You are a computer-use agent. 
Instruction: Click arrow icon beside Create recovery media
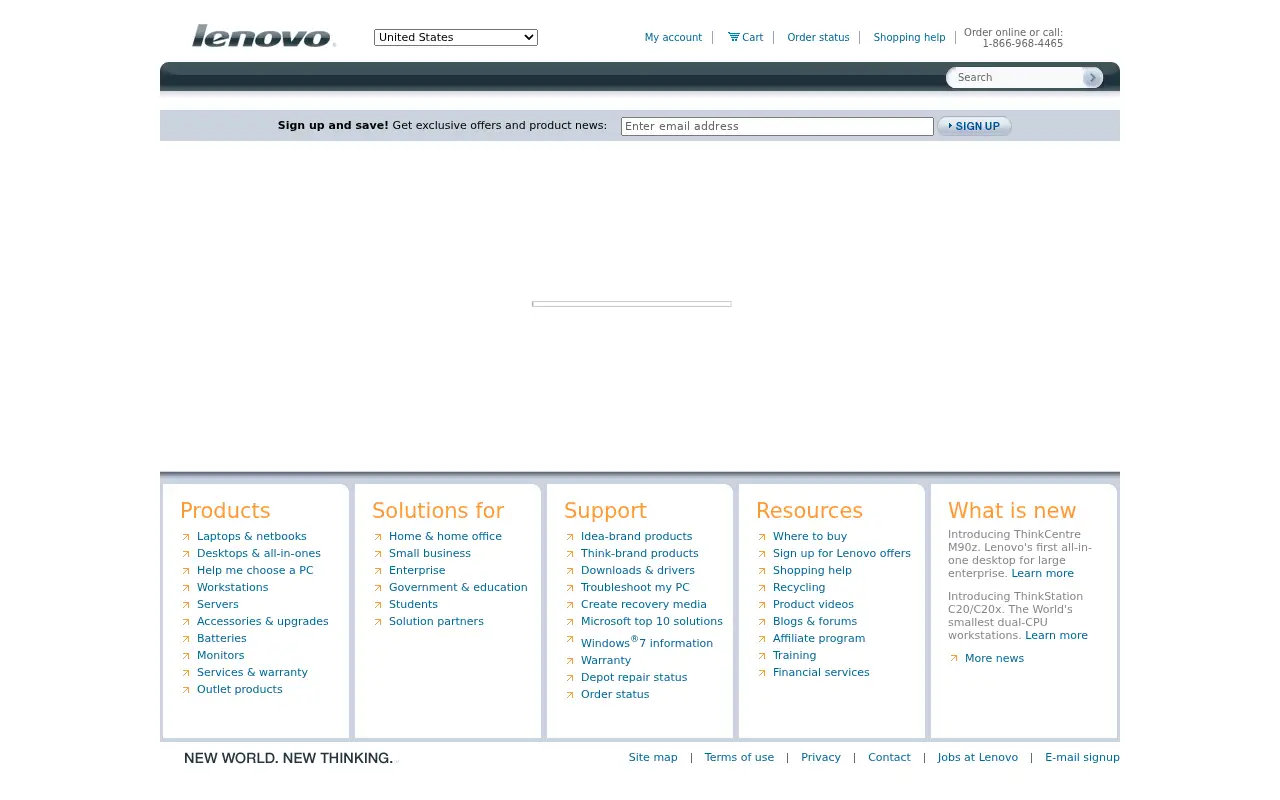[570, 605]
